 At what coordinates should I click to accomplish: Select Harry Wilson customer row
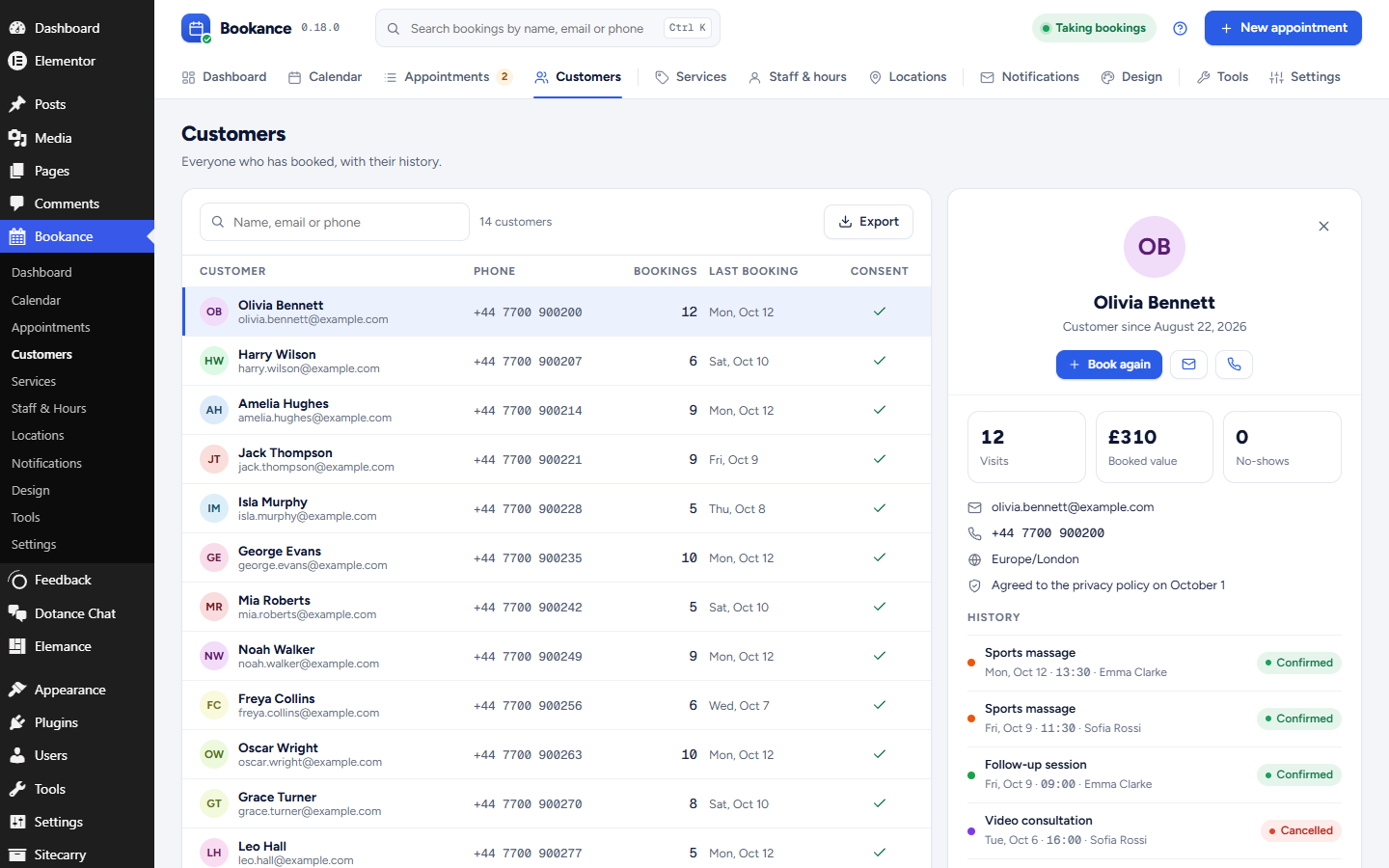coord(557,361)
